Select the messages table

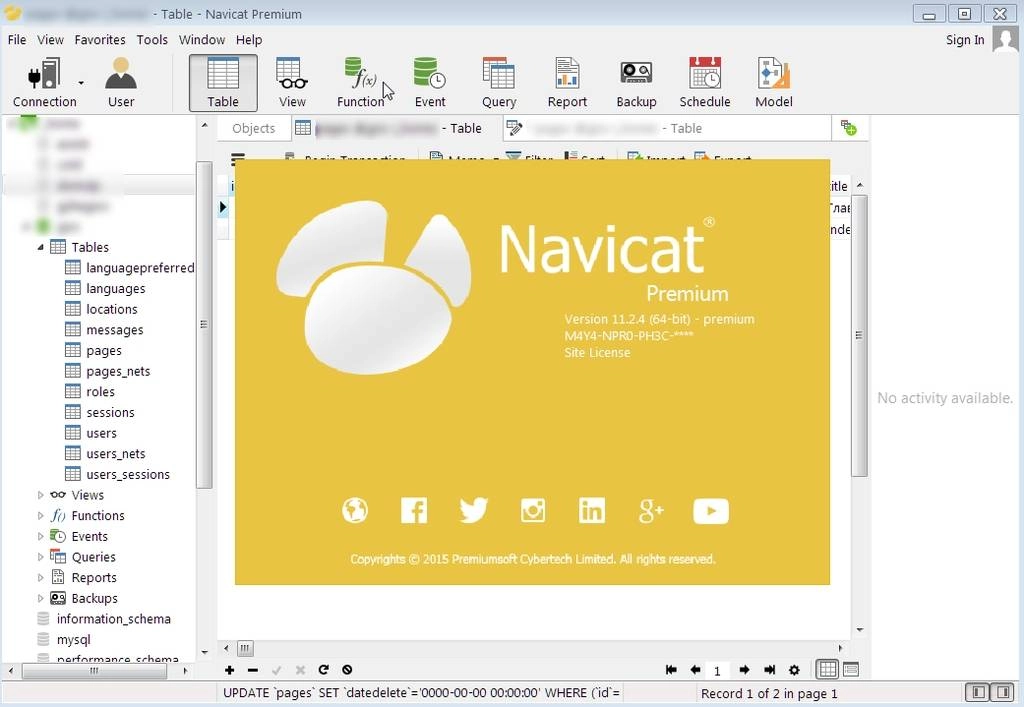click(x=104, y=330)
